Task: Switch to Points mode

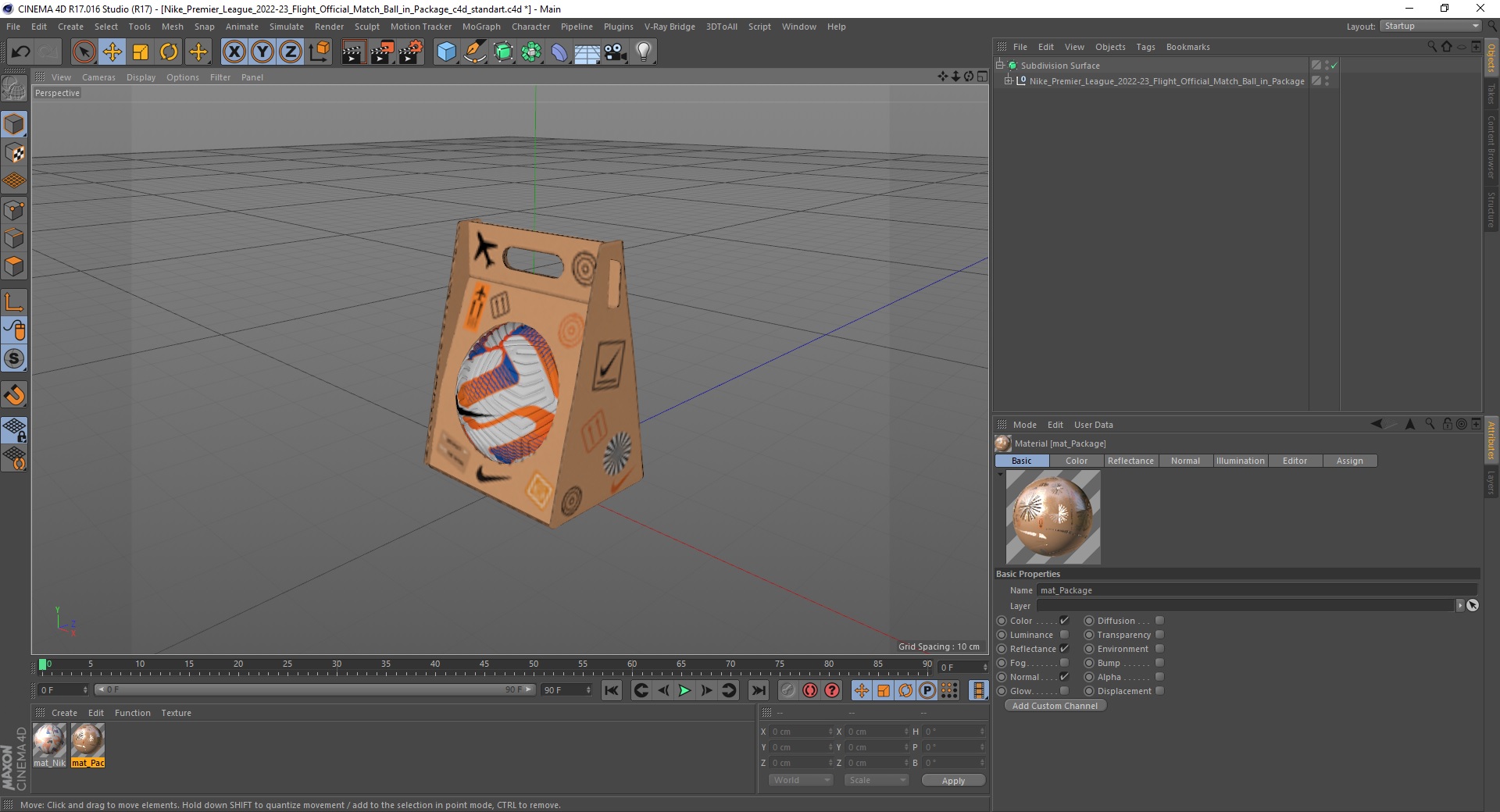Action: click(14, 209)
